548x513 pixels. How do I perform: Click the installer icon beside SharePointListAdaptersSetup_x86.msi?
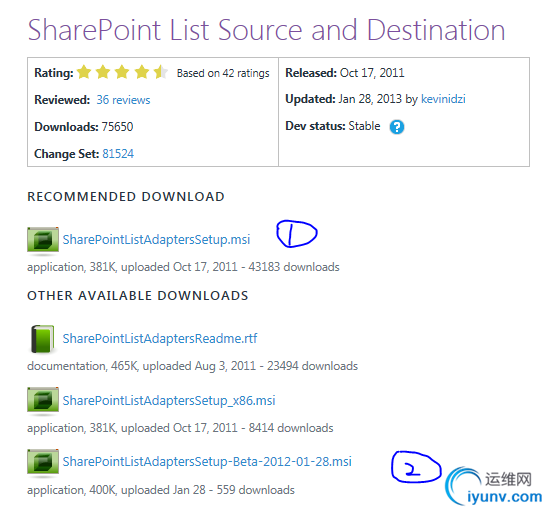click(43, 400)
